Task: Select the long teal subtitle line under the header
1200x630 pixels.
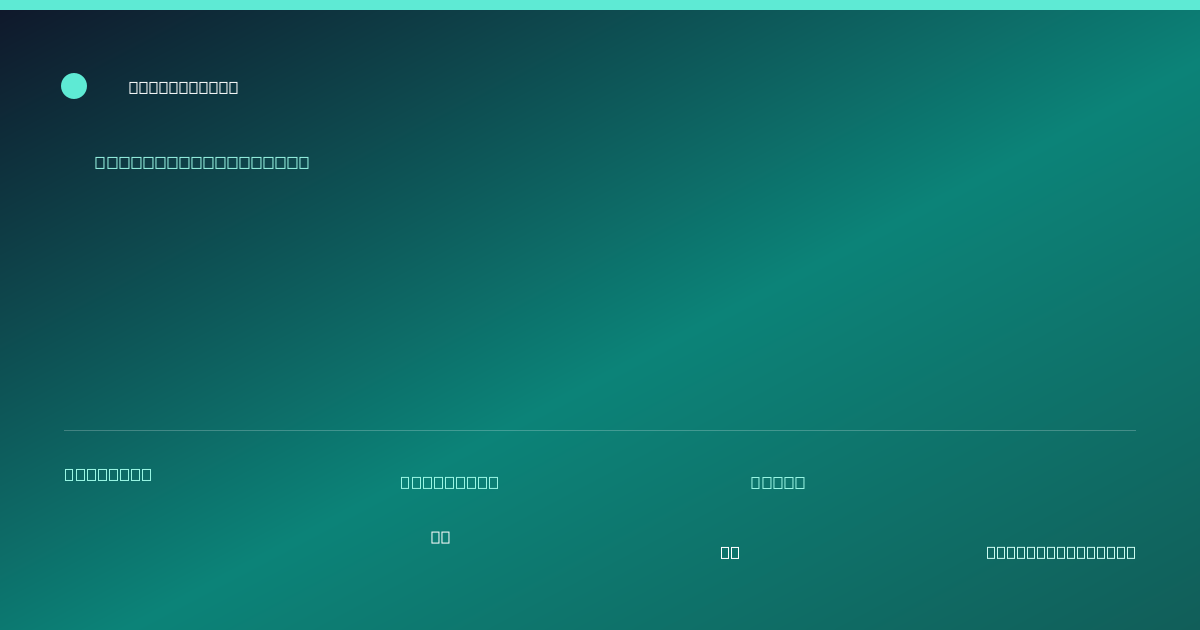Action: coord(202,162)
